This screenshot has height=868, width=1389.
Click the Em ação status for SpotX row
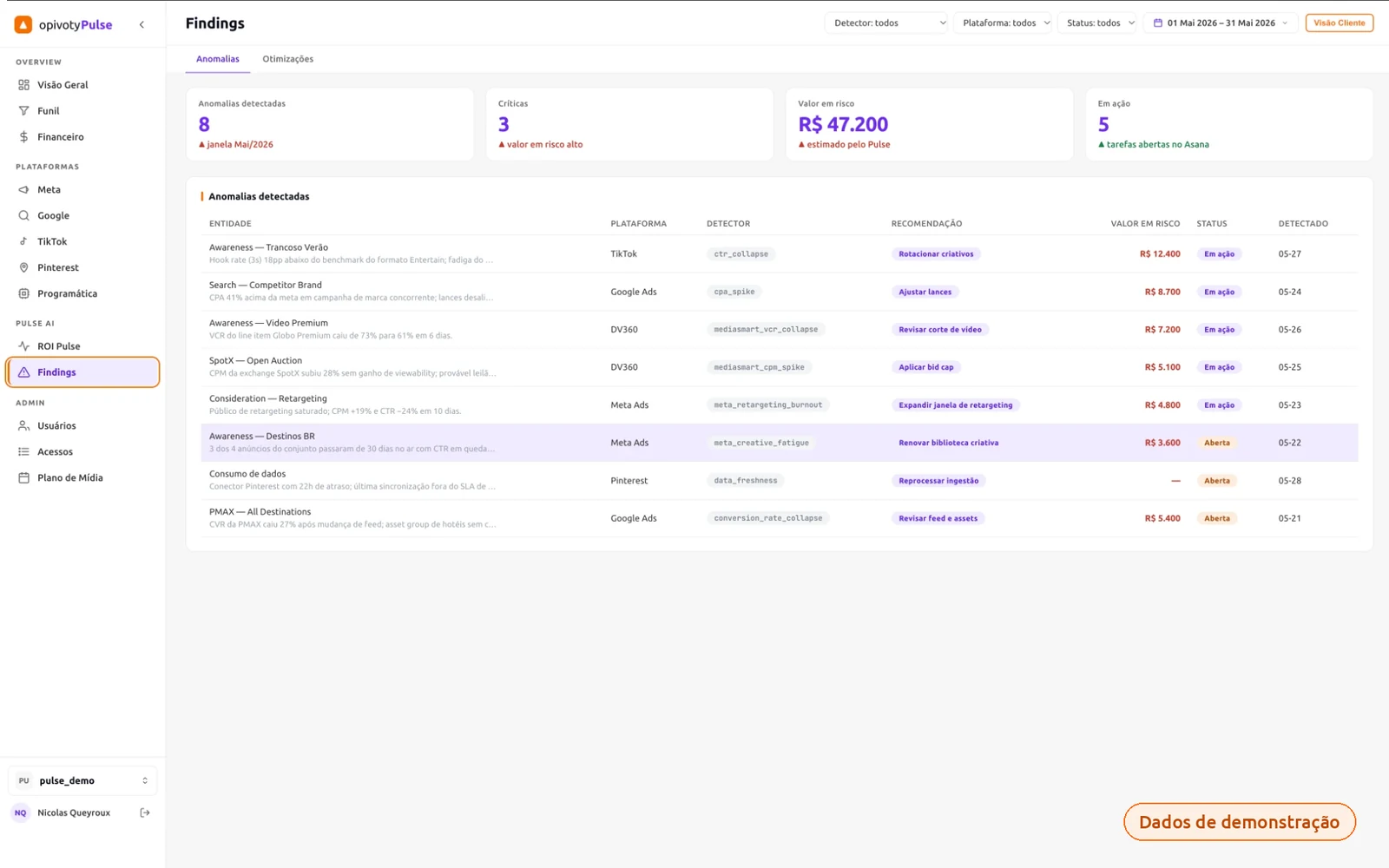(x=1219, y=367)
